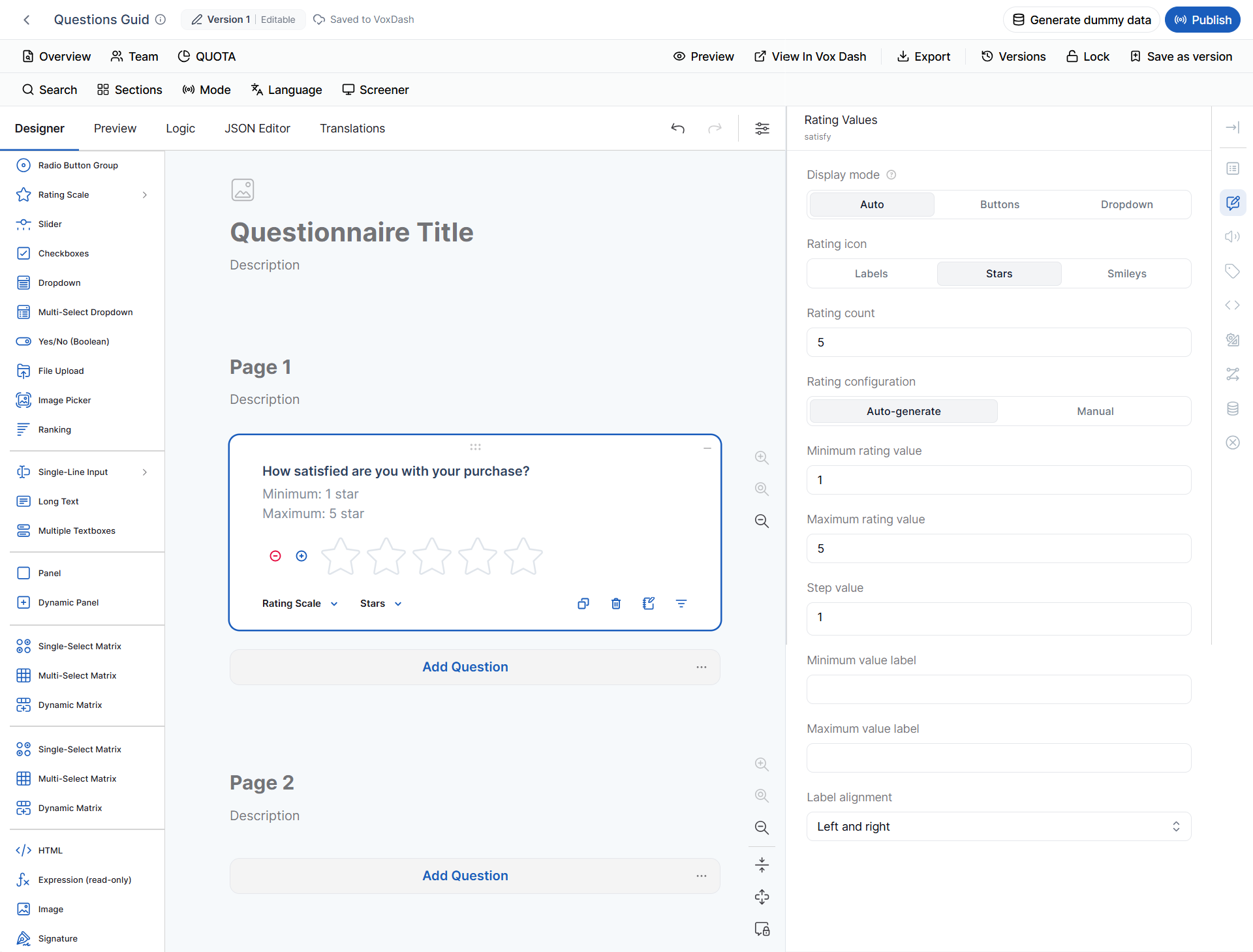
Task: Click the Minimum value label field
Action: click(999, 689)
